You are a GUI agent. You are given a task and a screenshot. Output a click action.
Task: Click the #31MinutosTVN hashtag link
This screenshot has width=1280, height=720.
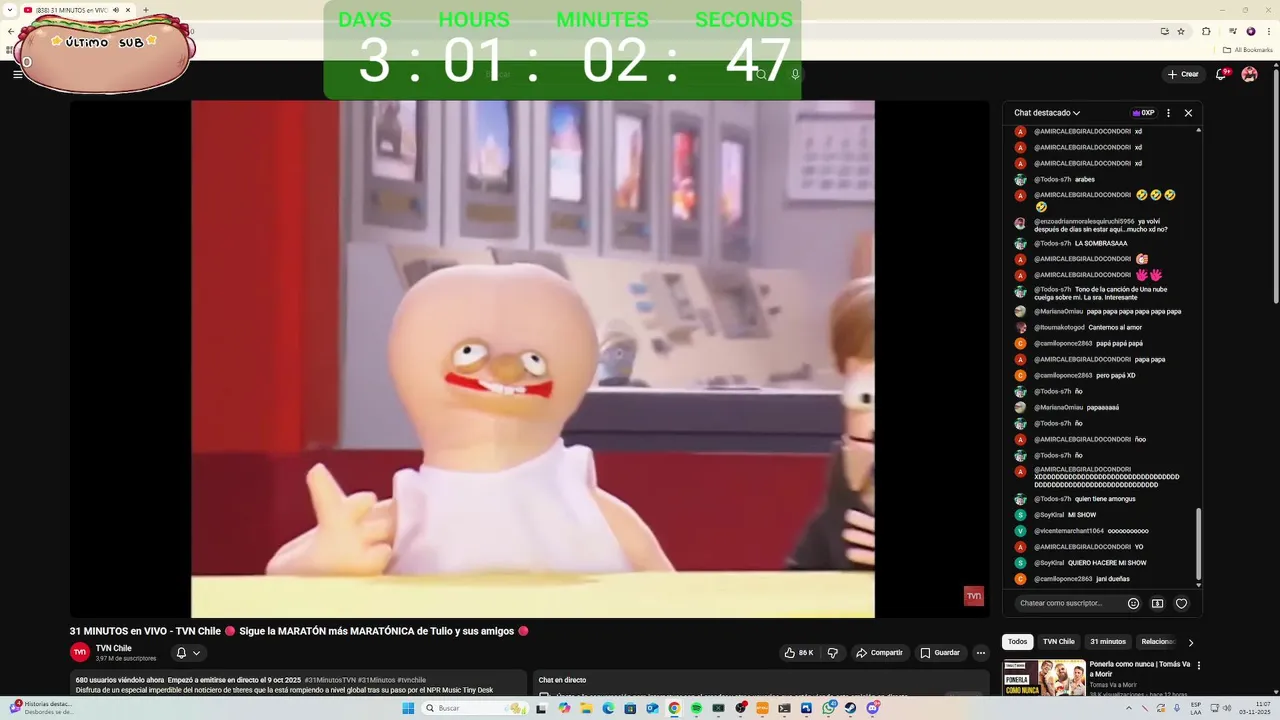(x=330, y=680)
